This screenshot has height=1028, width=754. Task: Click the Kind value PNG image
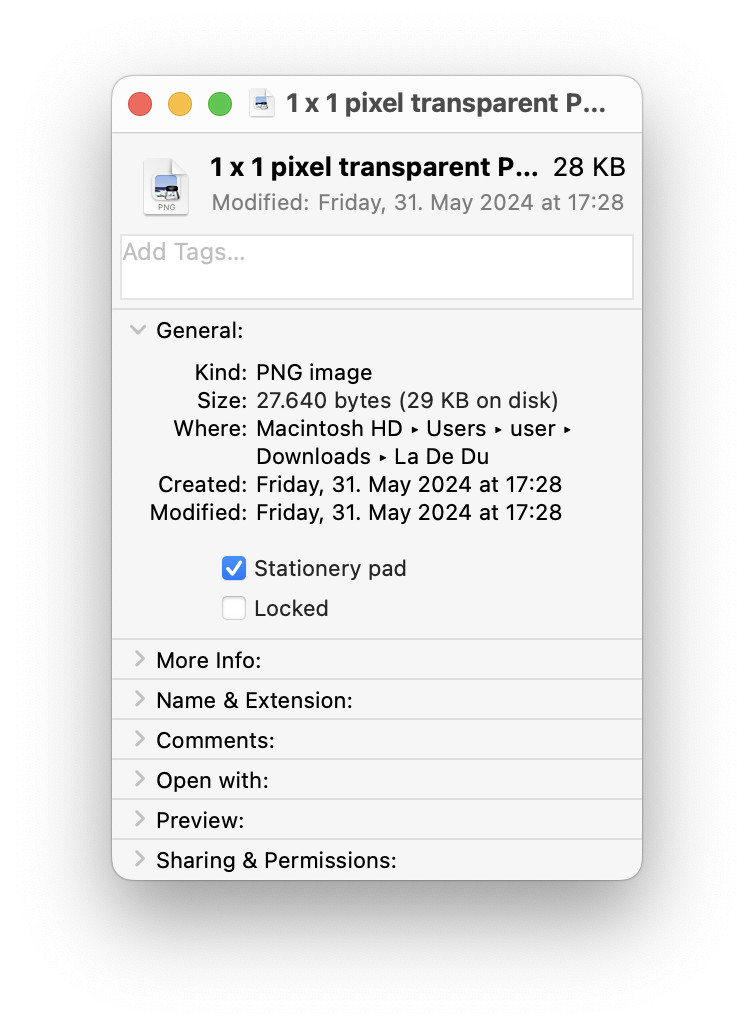tap(314, 372)
